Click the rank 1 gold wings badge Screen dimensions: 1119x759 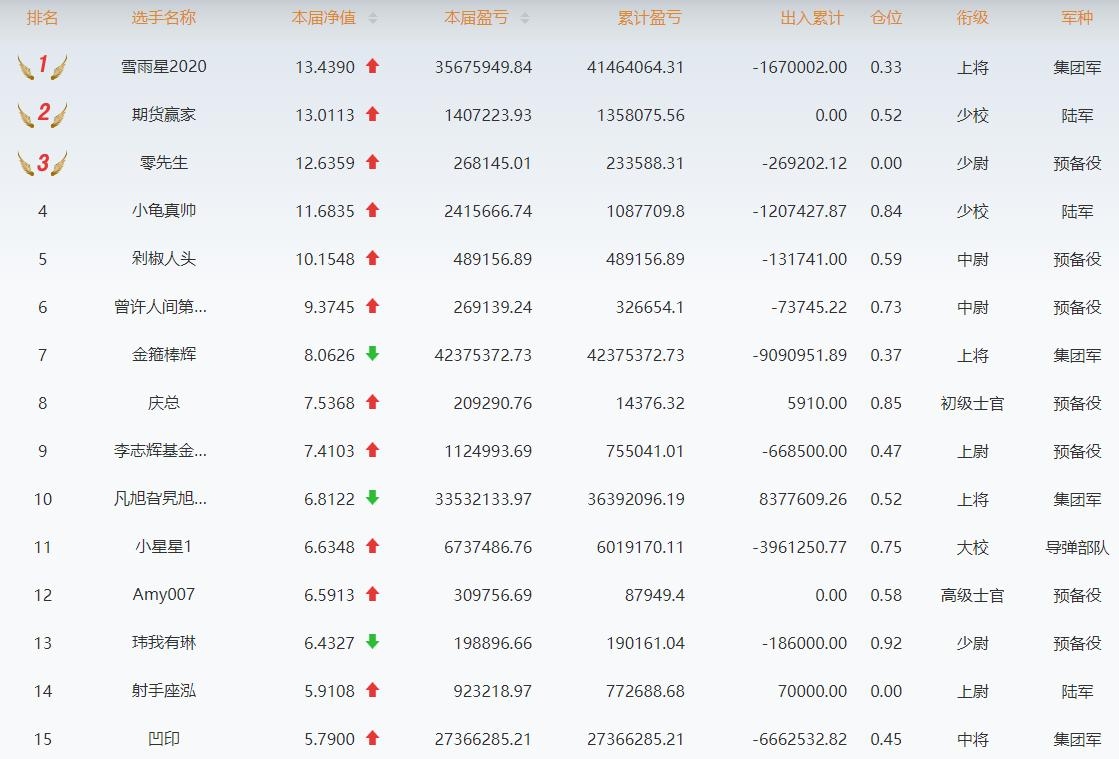42,67
